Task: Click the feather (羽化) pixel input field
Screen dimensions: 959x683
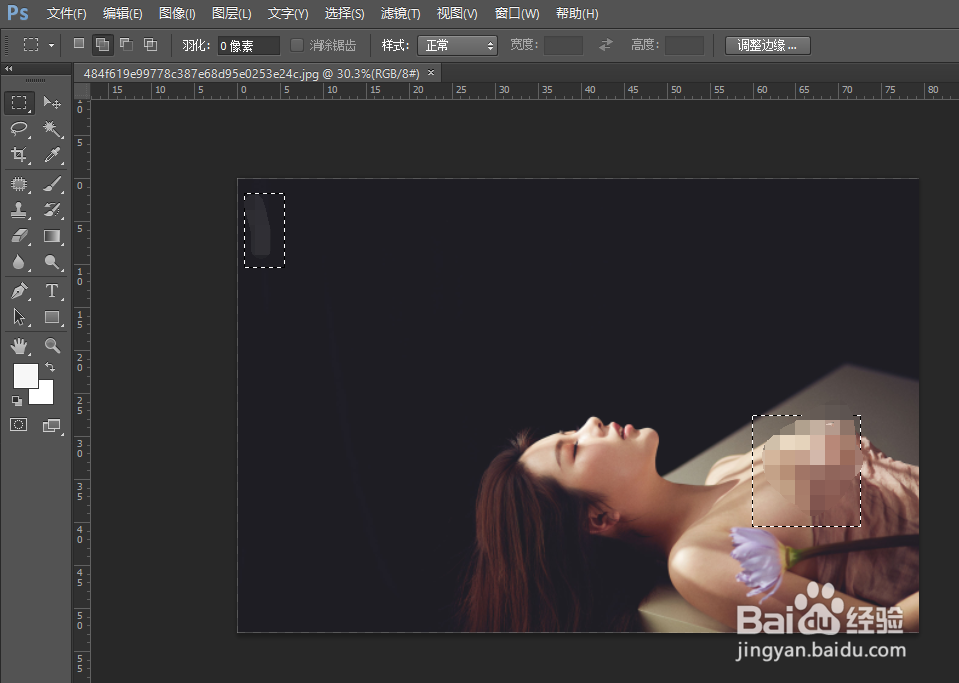Action: pyautogui.click(x=248, y=45)
